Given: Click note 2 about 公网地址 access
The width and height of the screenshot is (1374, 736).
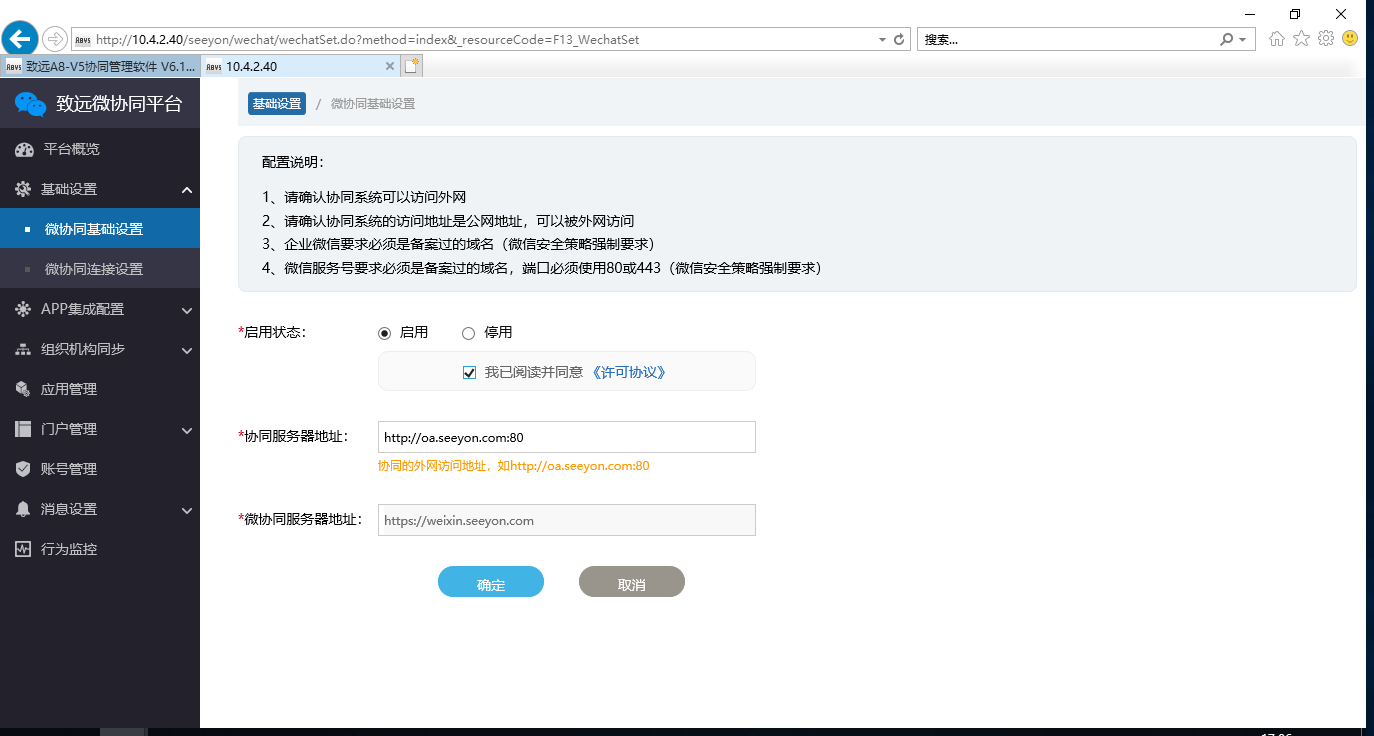Looking at the screenshot, I should click(448, 221).
